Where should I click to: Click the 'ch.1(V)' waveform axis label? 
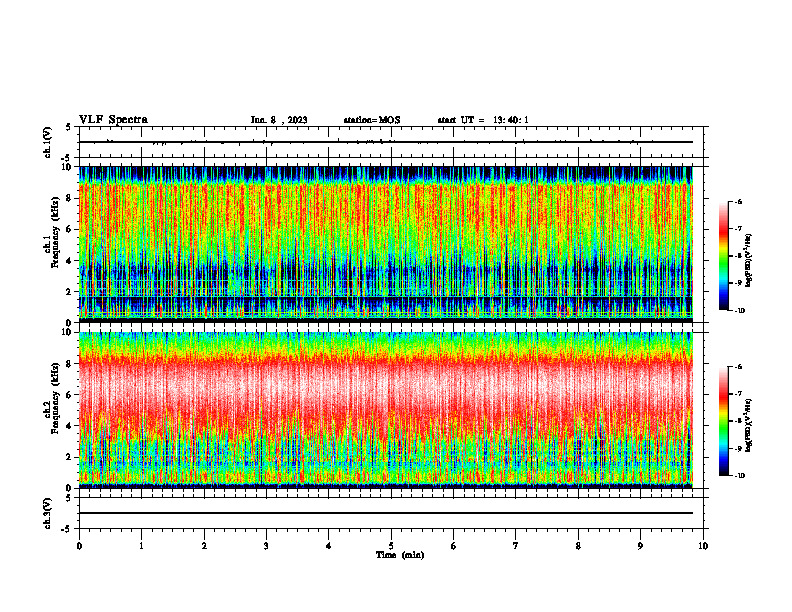tap(48, 142)
